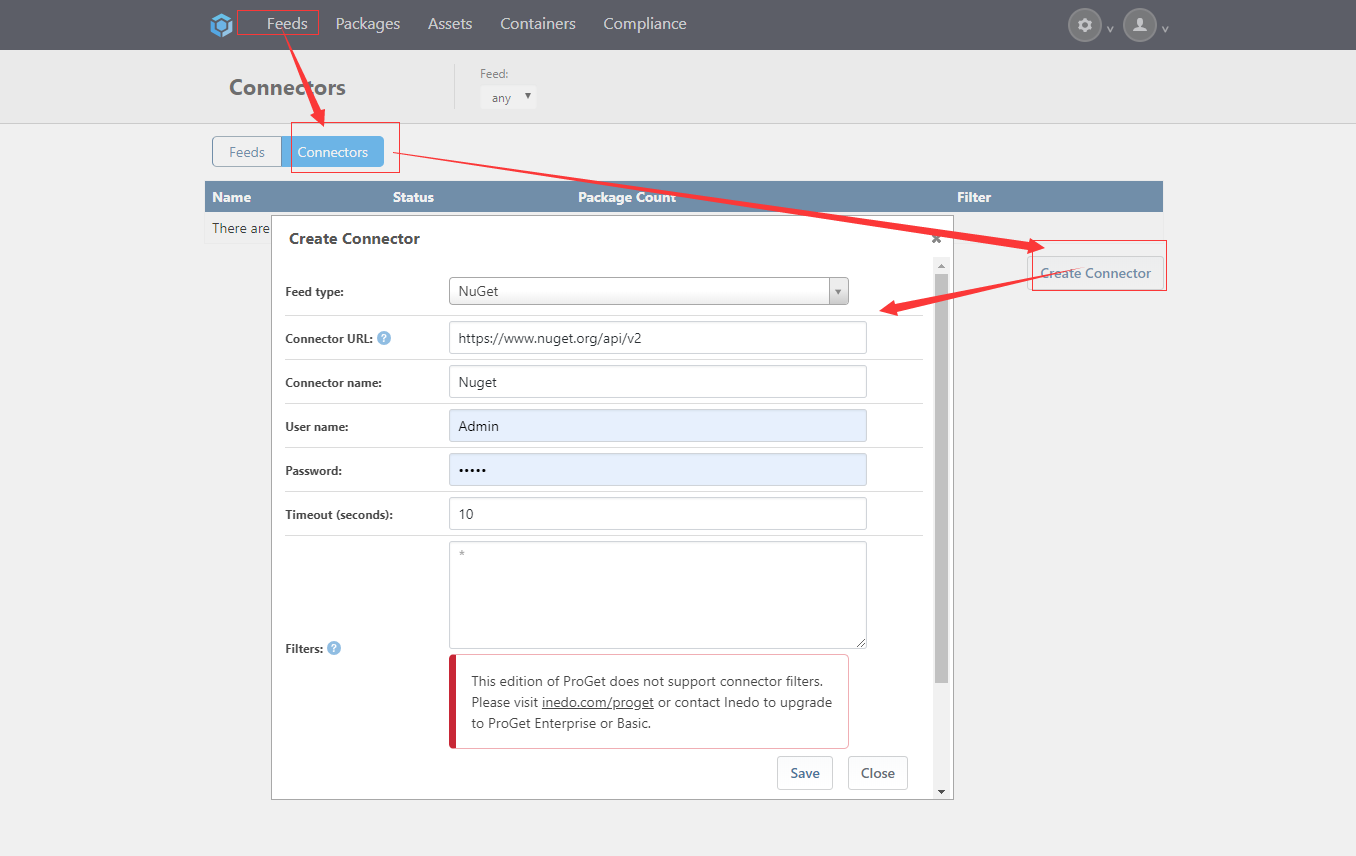The height and width of the screenshot is (856, 1356).
Task: Close the Create Connector dialog with X
Action: coord(936,239)
